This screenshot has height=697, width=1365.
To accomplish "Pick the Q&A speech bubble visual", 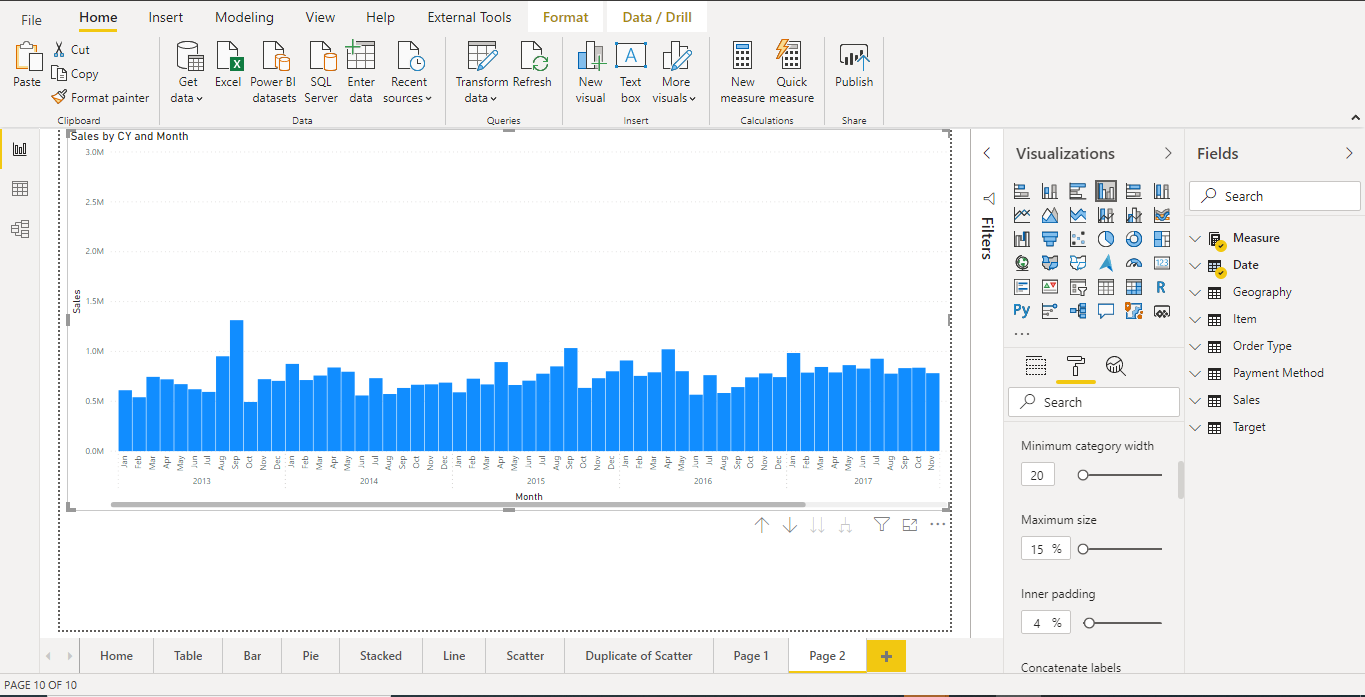I will 1106,311.
